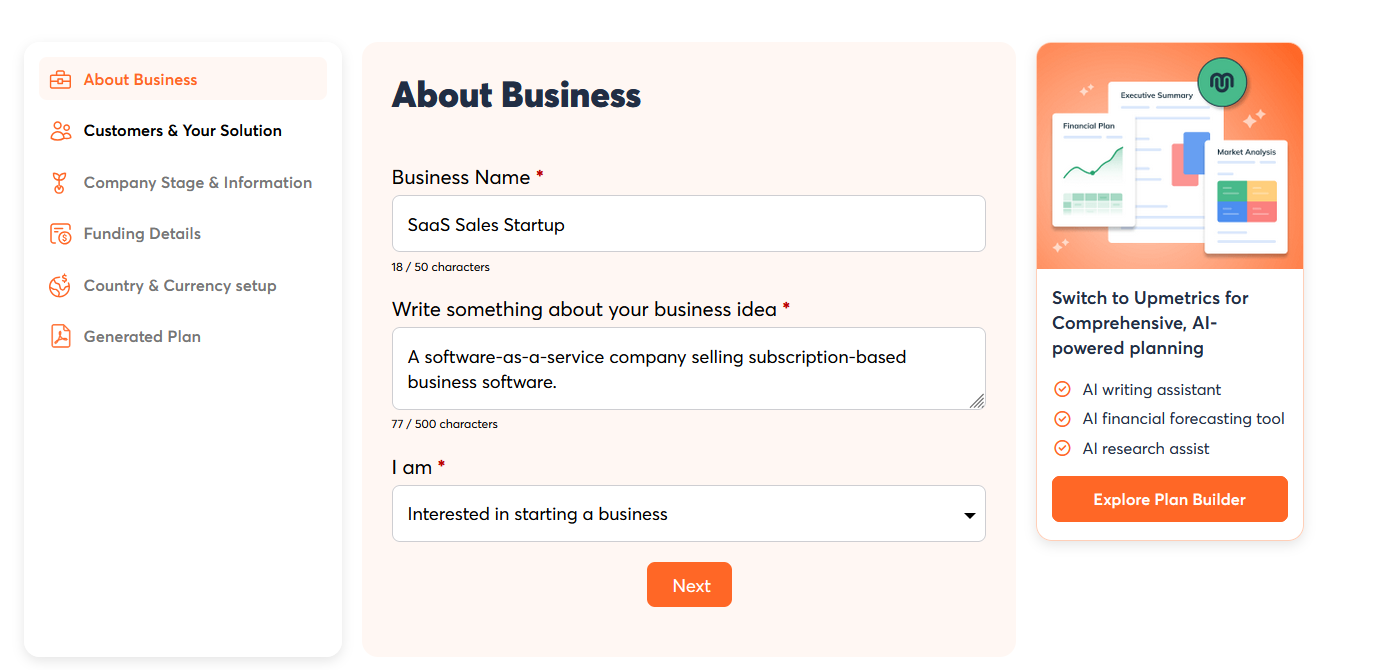The height and width of the screenshot is (670, 1389).
Task: Click the Customers & Your Solution people icon
Action: click(60, 131)
